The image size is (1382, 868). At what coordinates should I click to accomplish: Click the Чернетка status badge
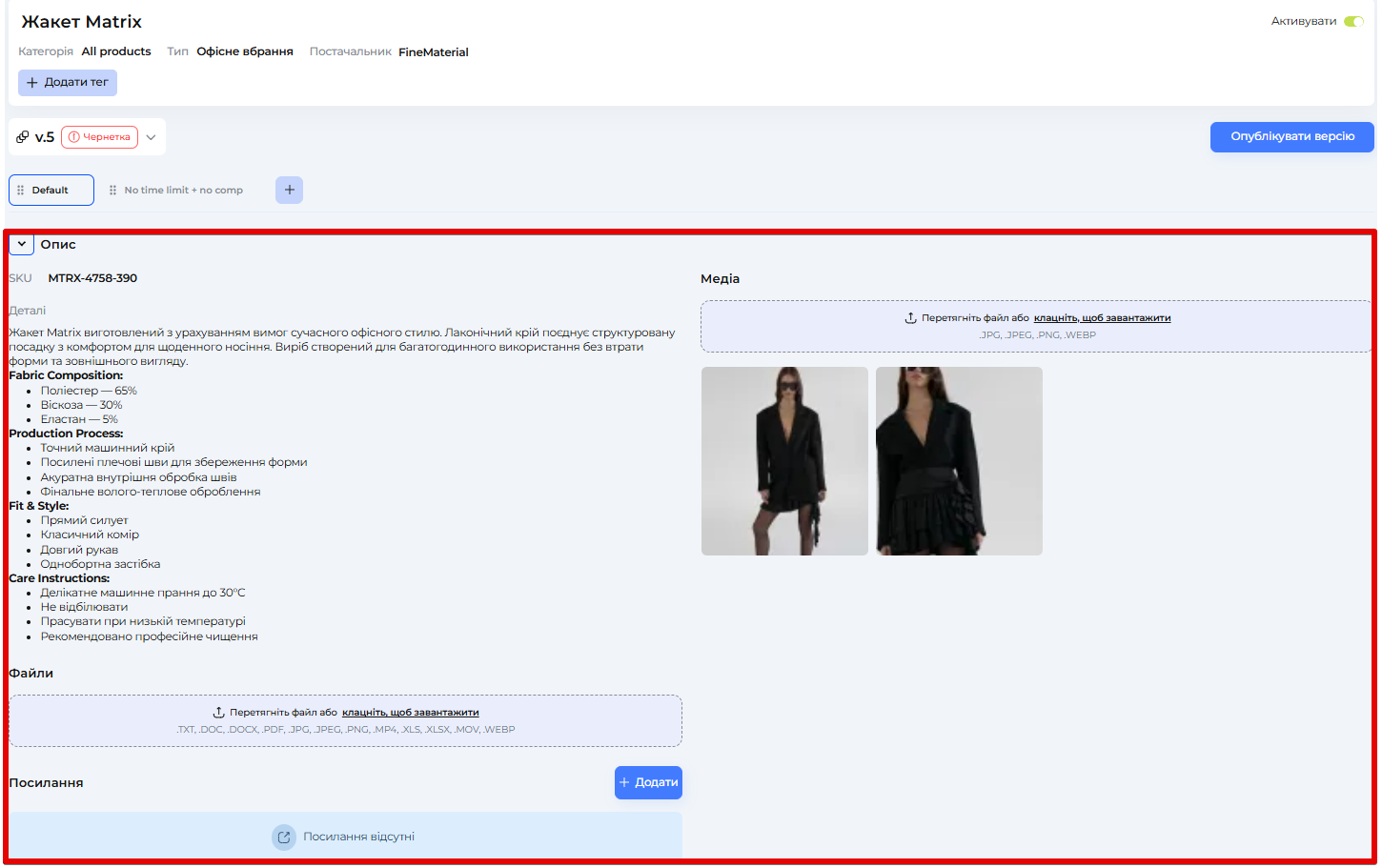[100, 137]
